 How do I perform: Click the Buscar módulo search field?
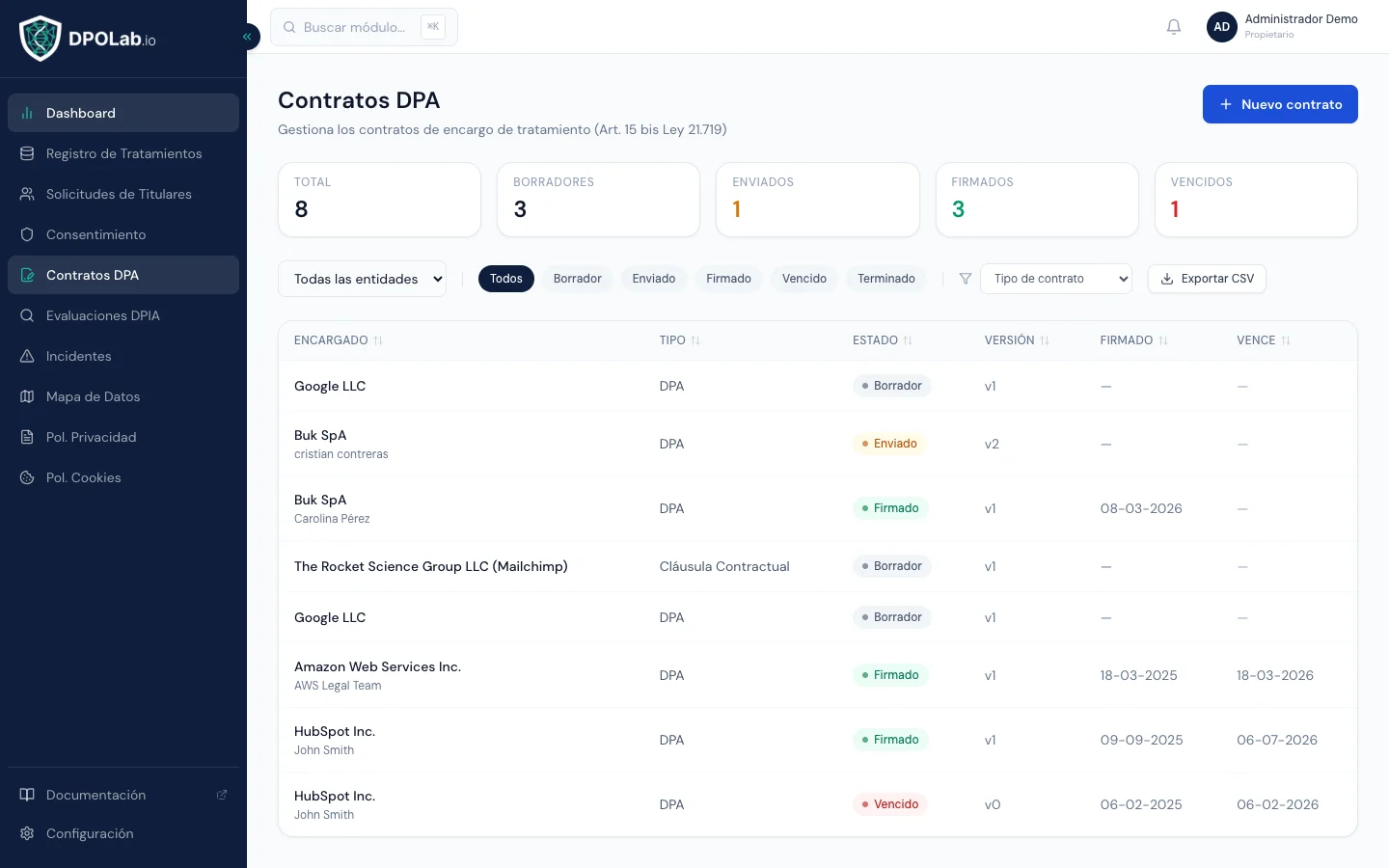click(x=364, y=27)
